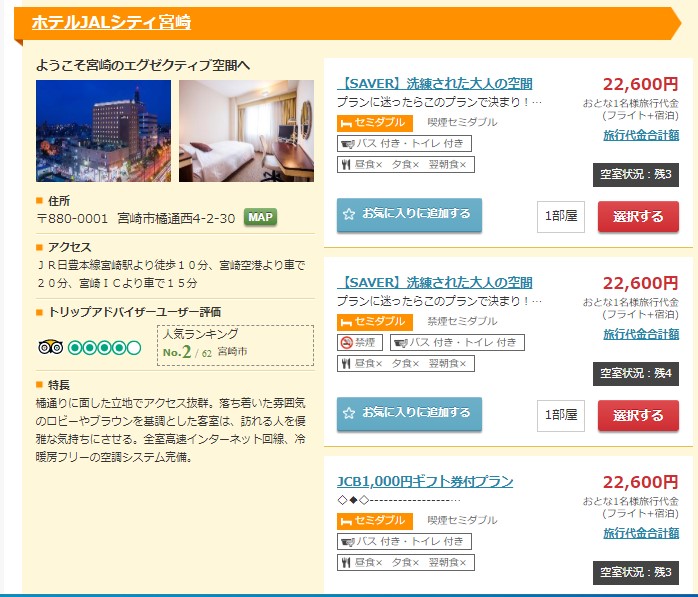Open 旅行代金合計額 link for 禁煙セミダブル plan
The height and width of the screenshot is (597, 698).
point(641,334)
